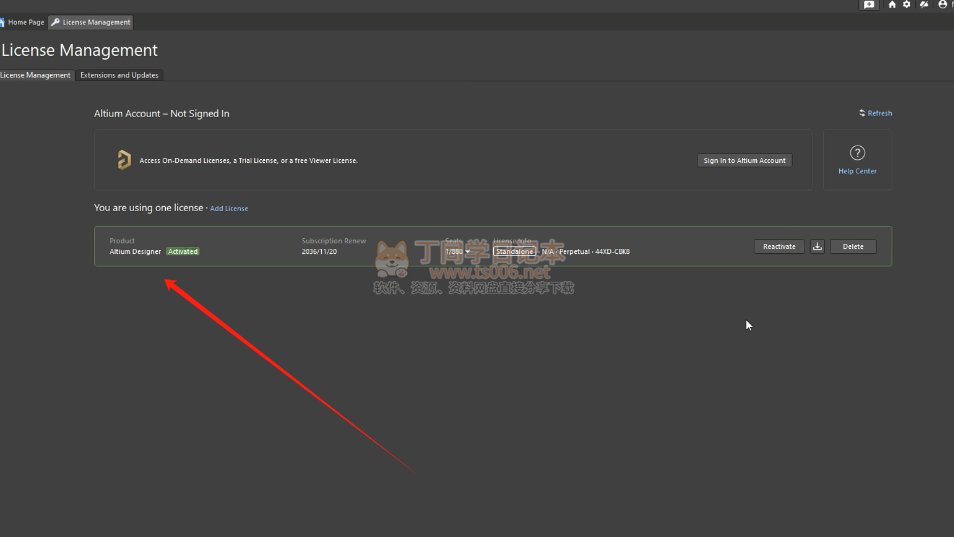954x537 pixels.
Task: Click the Standalone license mode box
Action: tap(515, 252)
